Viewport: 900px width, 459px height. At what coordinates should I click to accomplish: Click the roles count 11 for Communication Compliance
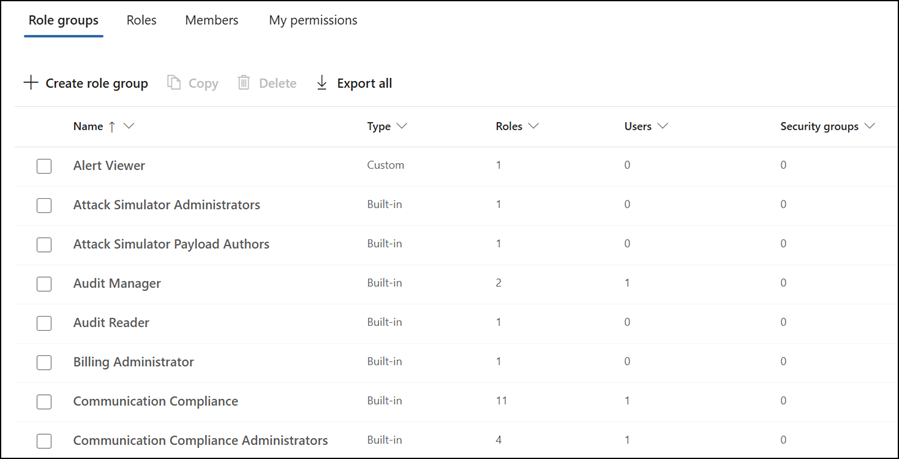(x=501, y=400)
